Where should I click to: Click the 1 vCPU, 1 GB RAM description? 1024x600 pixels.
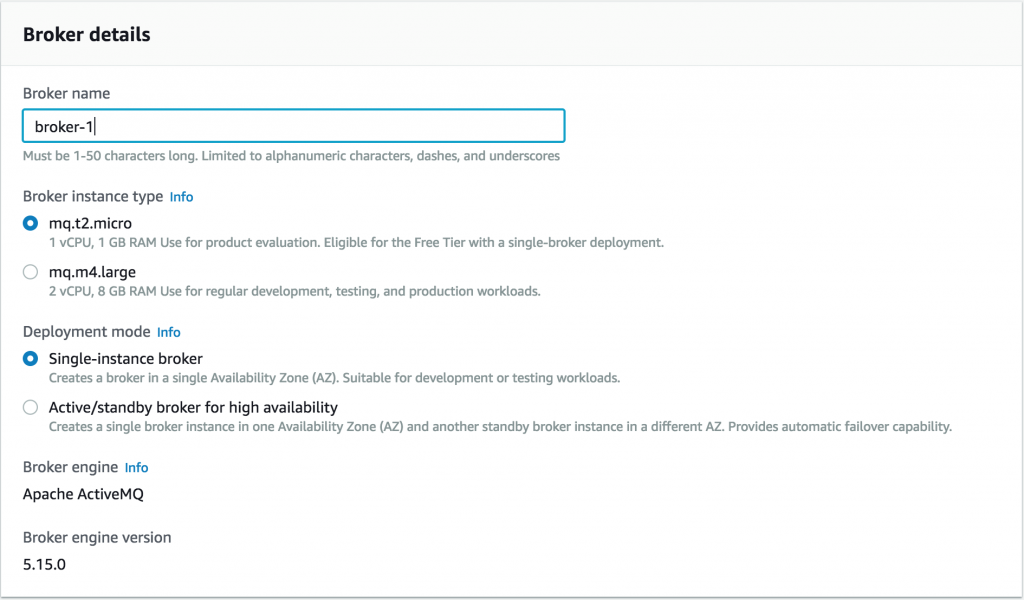point(357,243)
